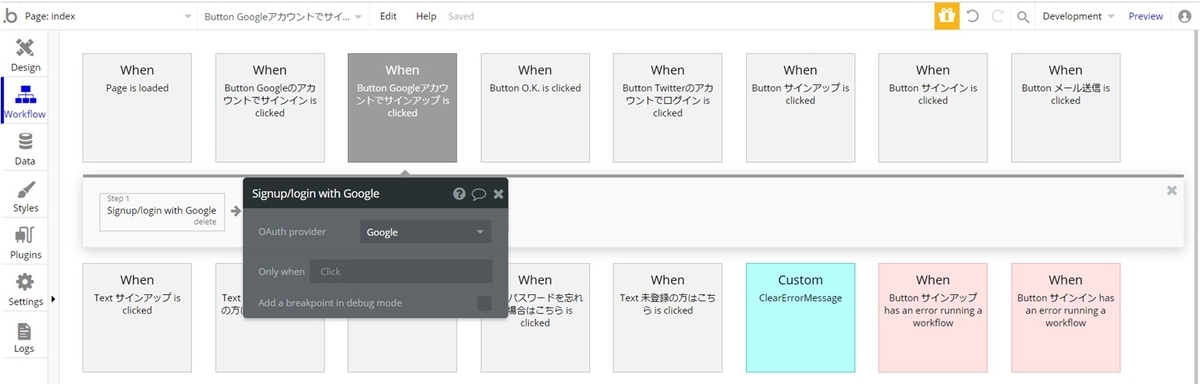Image resolution: width=1200 pixels, height=384 pixels.
Task: Select Button サインイン is clicked event
Action: coord(933,107)
